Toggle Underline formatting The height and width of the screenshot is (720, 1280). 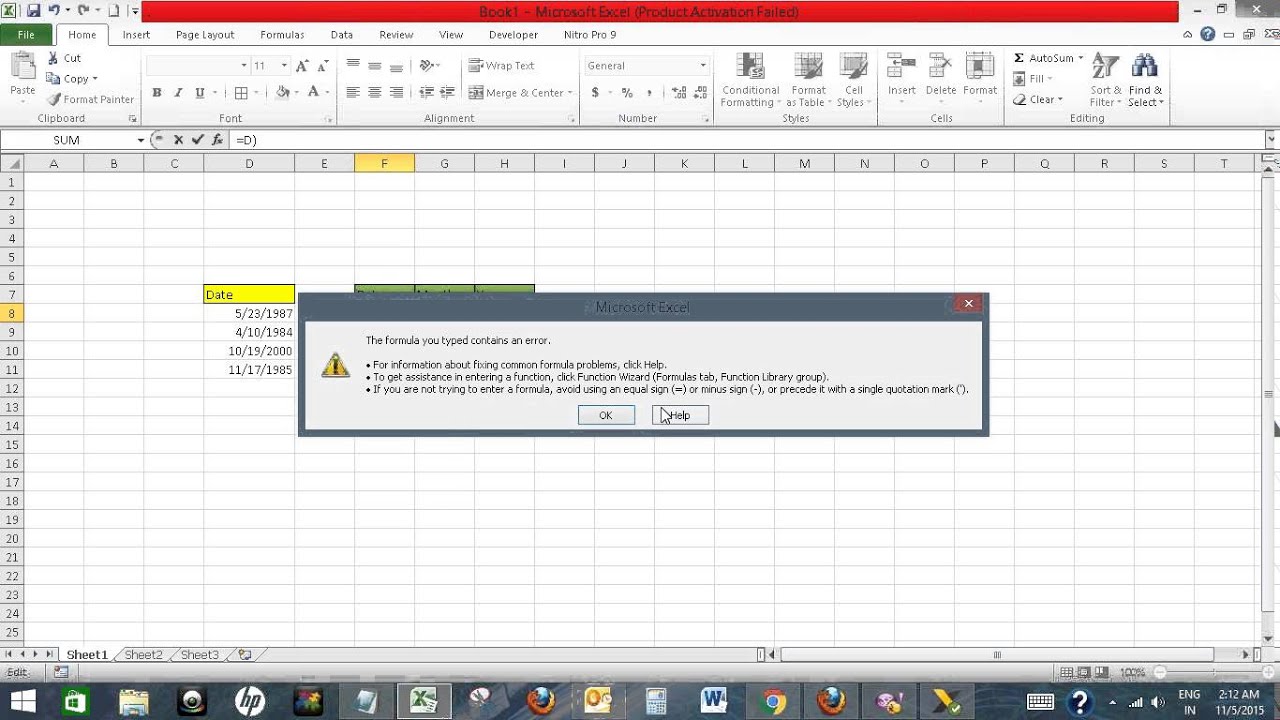pos(199,93)
